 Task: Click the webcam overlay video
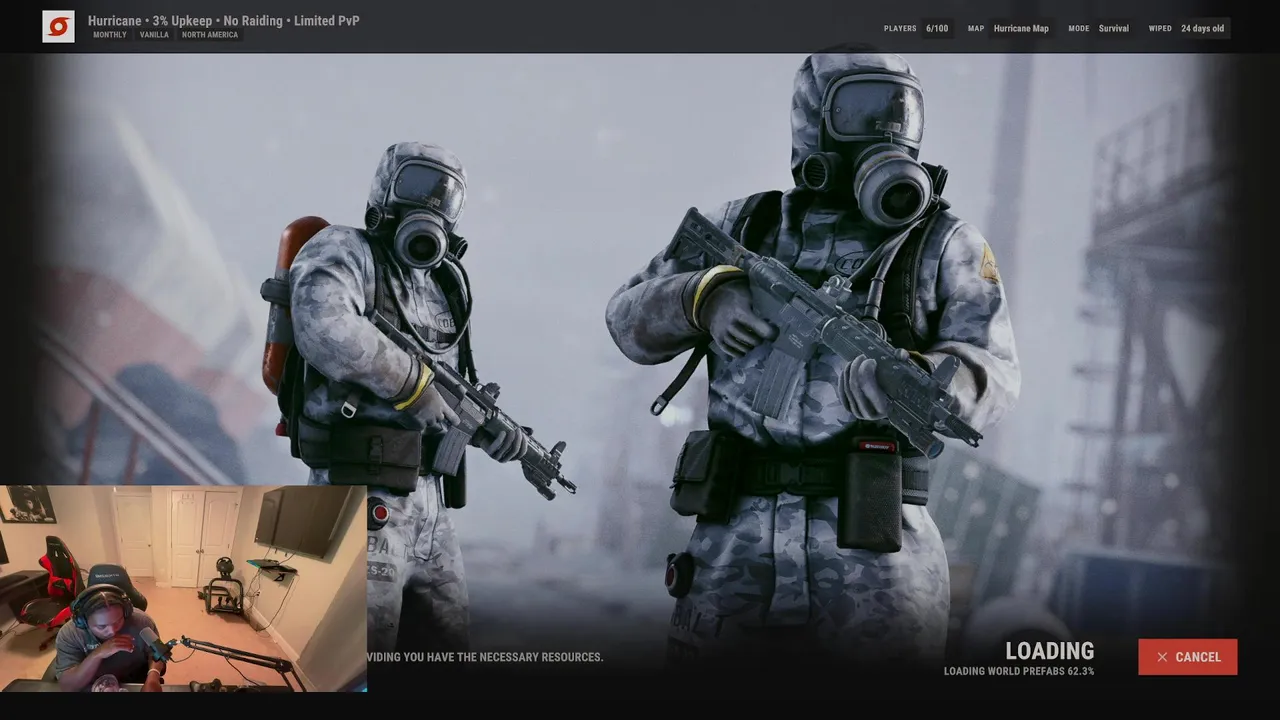[x=183, y=589]
